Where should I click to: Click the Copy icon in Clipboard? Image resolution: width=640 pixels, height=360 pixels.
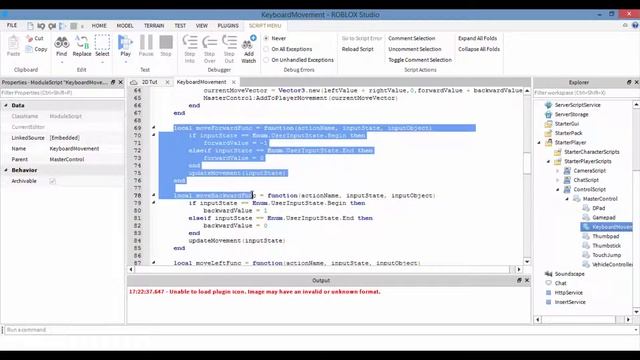point(29,49)
